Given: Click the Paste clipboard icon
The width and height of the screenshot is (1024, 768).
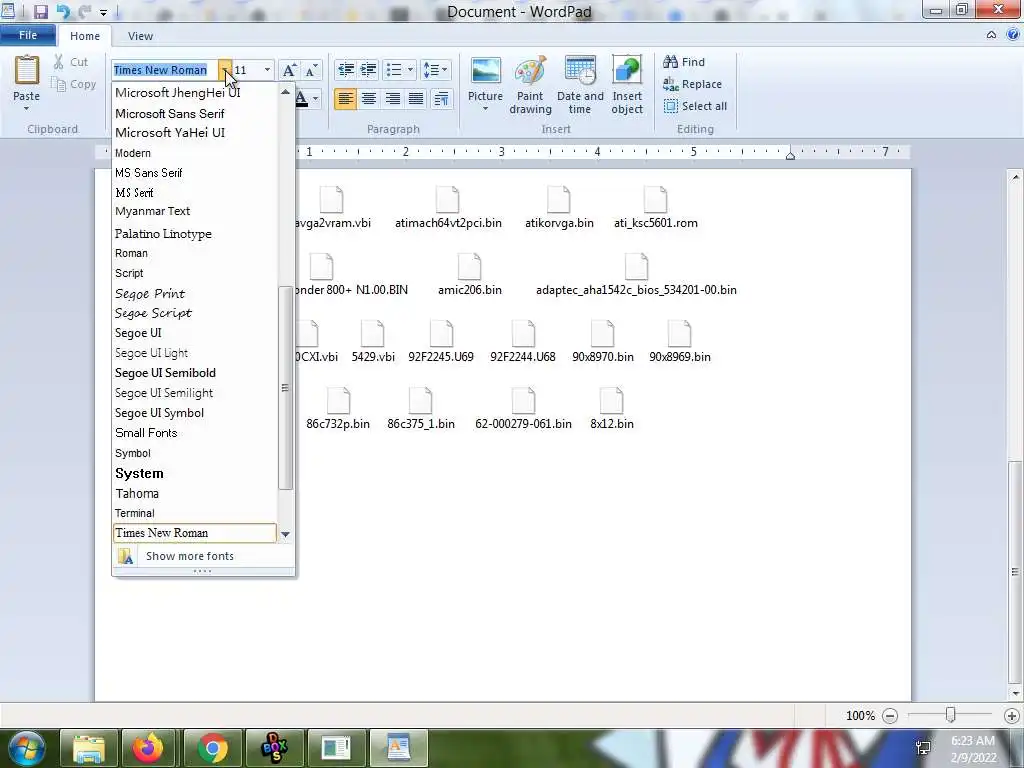Looking at the screenshot, I should tap(27, 71).
